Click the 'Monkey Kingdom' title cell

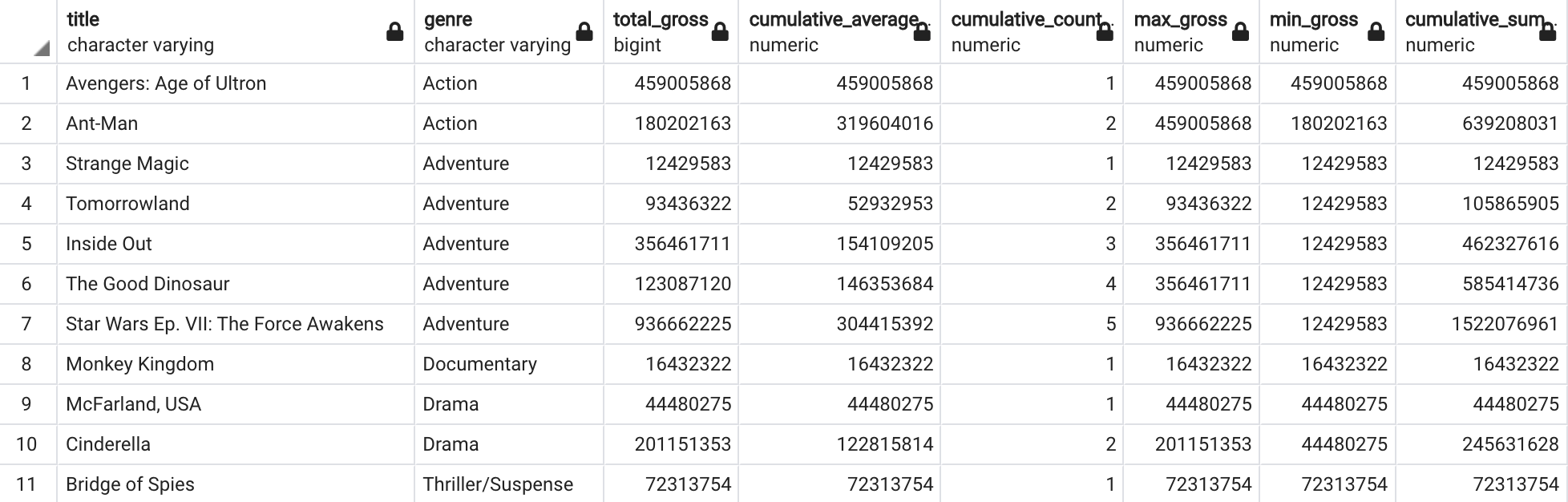pyautogui.click(x=236, y=364)
